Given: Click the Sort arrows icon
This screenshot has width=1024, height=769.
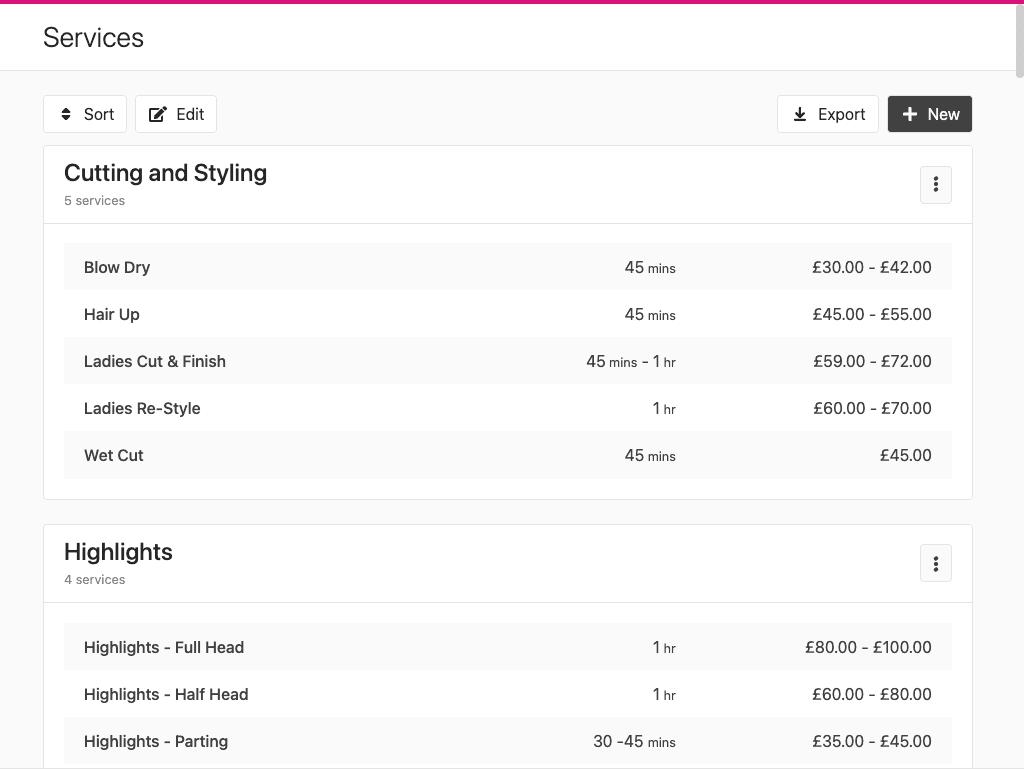Looking at the screenshot, I should pos(66,114).
